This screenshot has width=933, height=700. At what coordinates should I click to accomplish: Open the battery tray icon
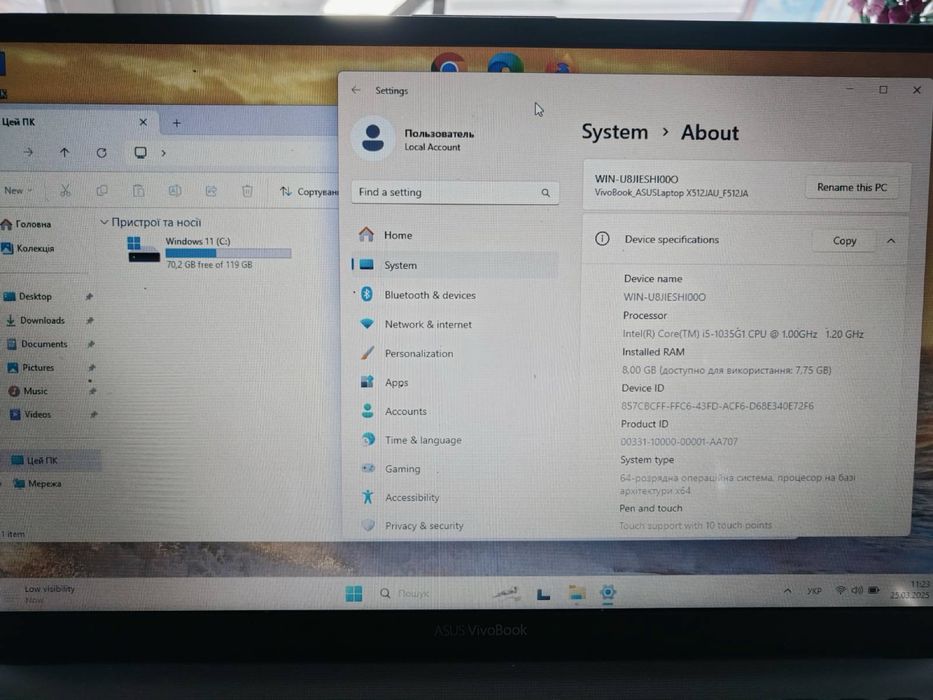pos(873,590)
